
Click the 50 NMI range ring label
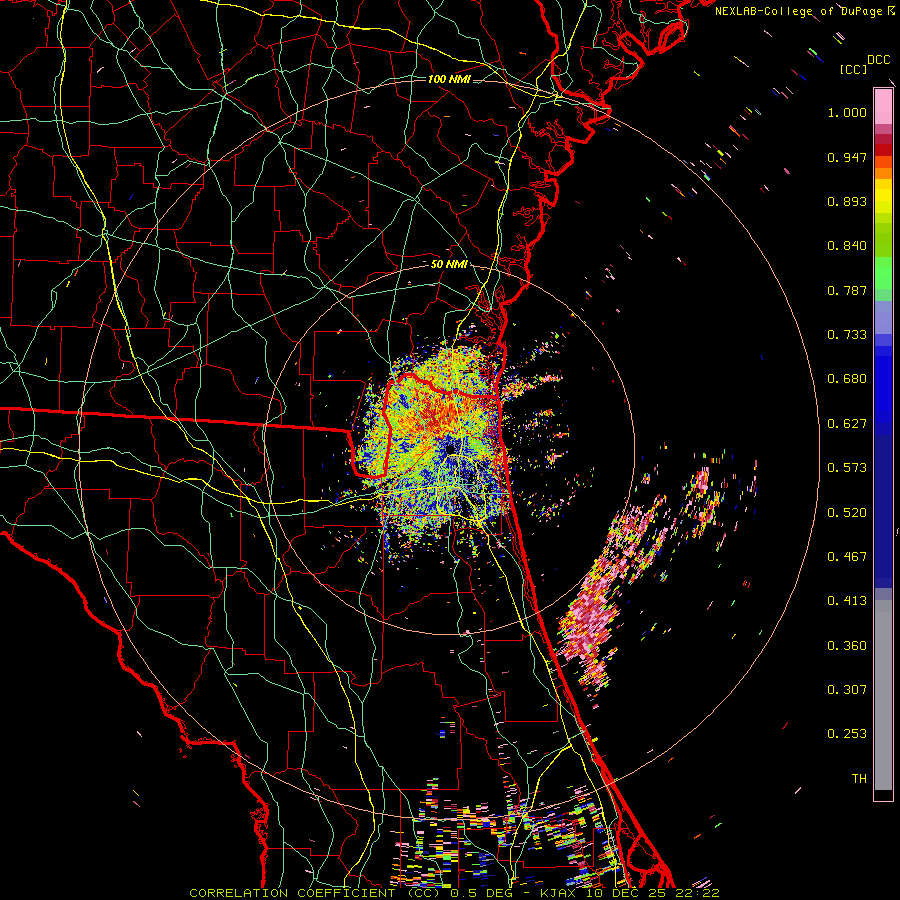pos(449,265)
